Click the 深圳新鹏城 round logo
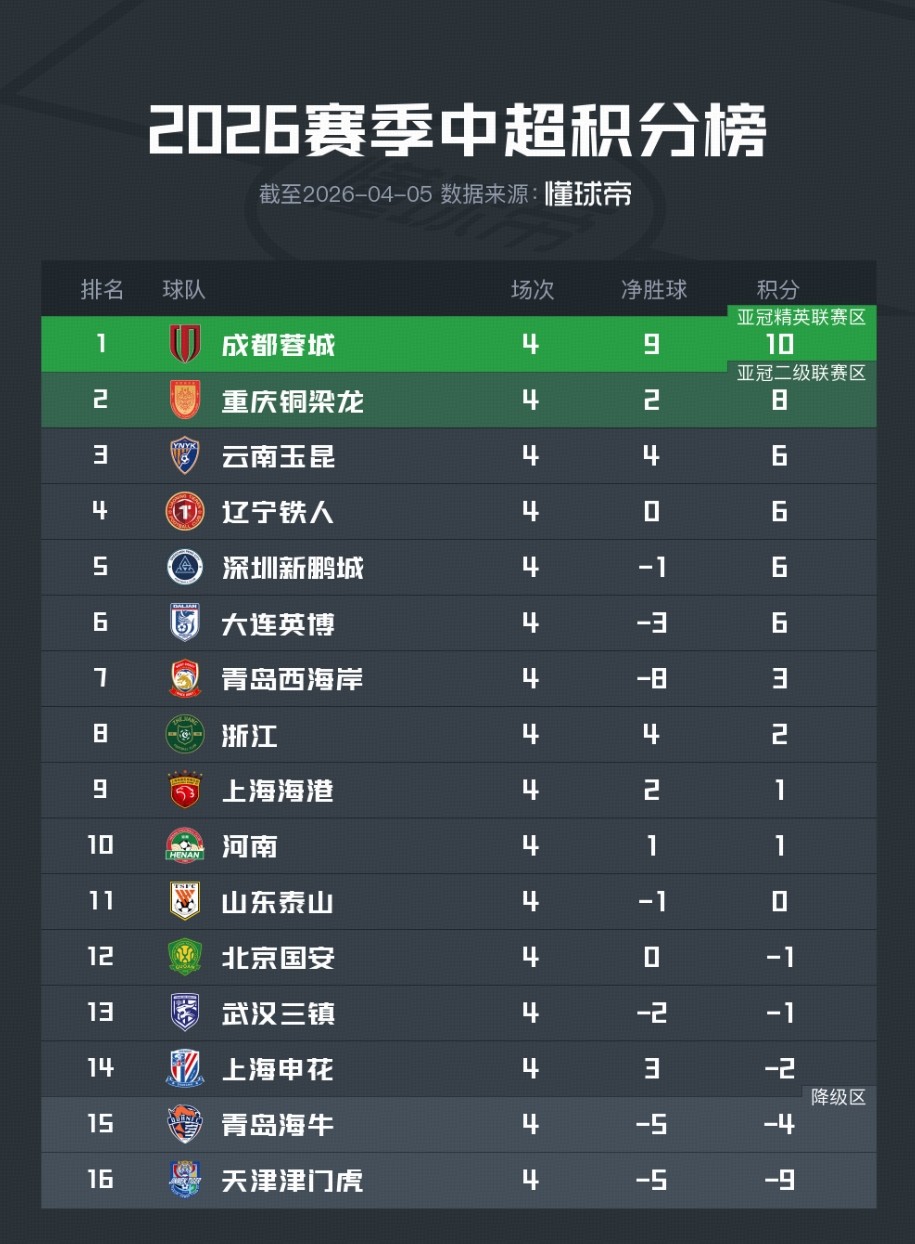 point(185,568)
